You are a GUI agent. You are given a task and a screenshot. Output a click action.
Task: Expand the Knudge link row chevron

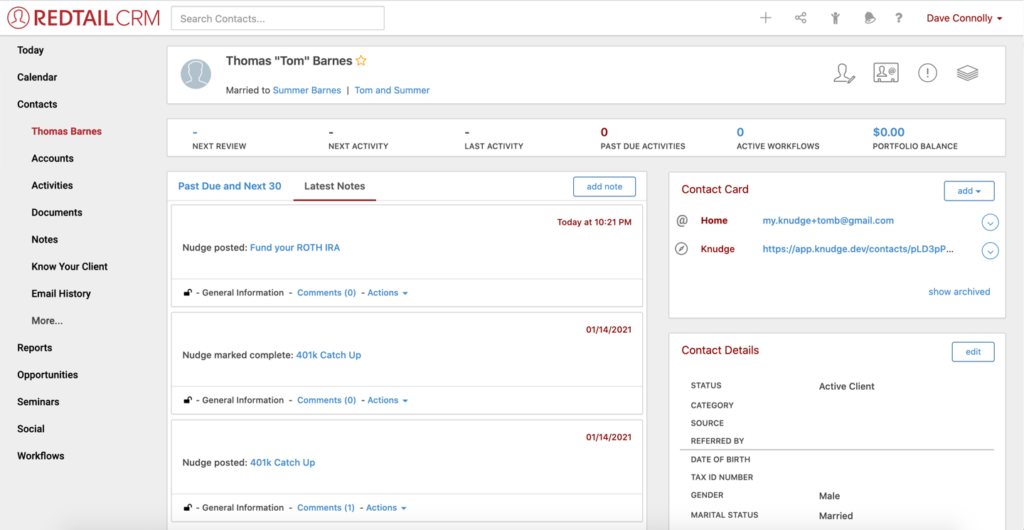pos(990,251)
